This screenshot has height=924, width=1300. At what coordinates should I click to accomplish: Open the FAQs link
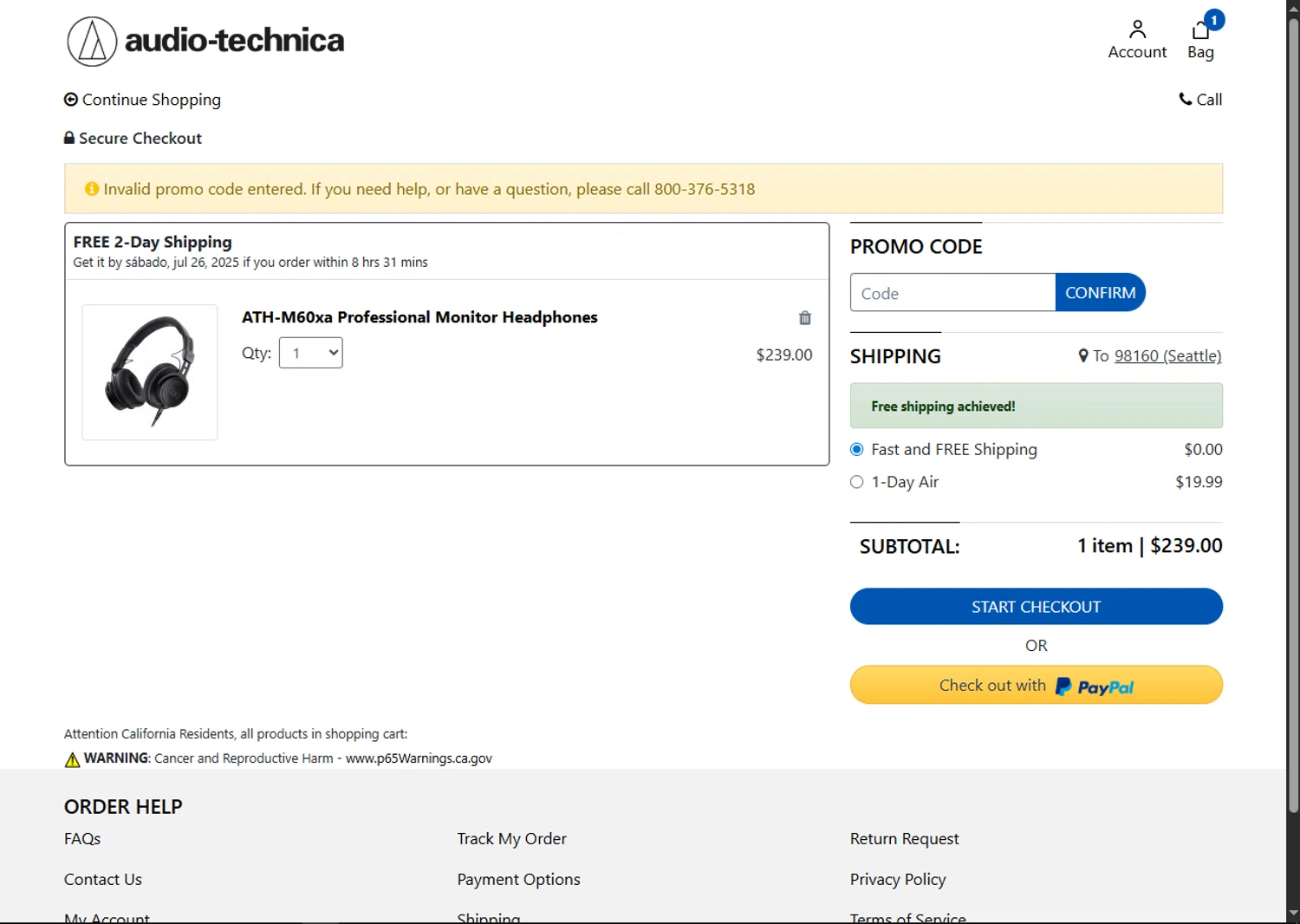(82, 839)
